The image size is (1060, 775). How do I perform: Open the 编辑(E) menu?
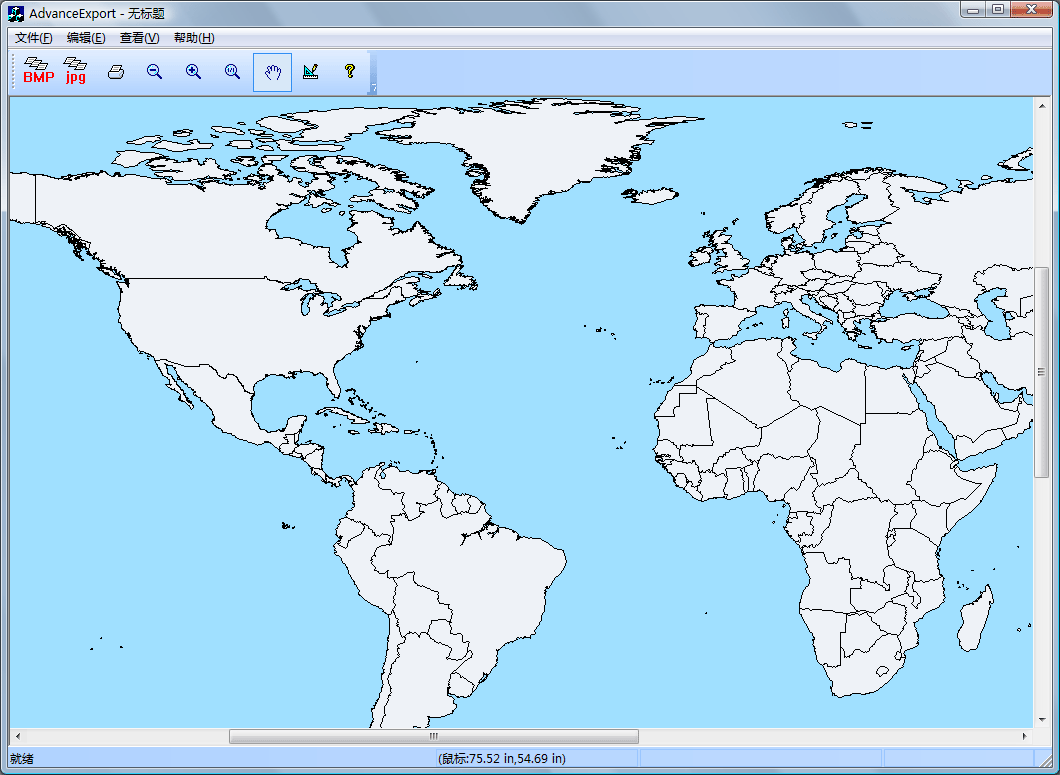86,38
